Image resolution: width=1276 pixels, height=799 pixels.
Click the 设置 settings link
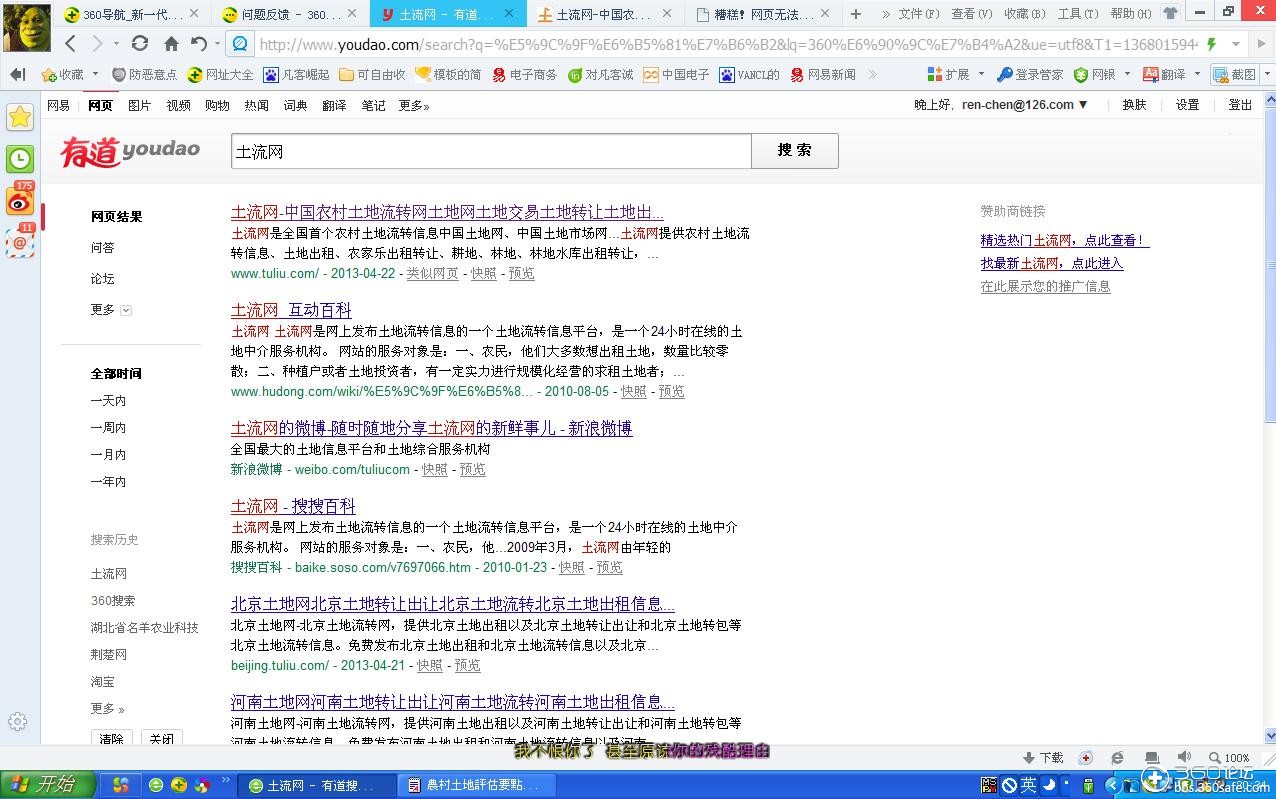coord(1187,105)
